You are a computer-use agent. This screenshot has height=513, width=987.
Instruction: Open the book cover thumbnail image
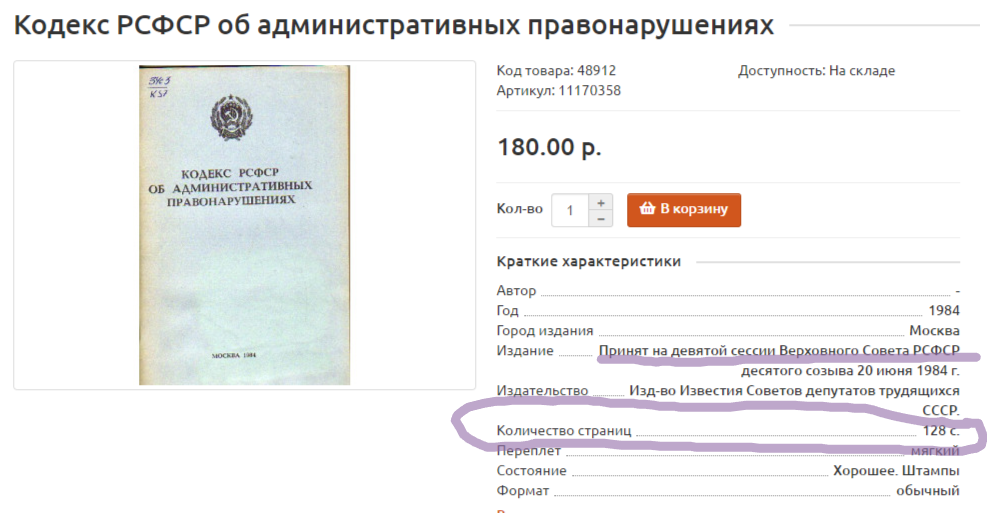[x=244, y=225]
